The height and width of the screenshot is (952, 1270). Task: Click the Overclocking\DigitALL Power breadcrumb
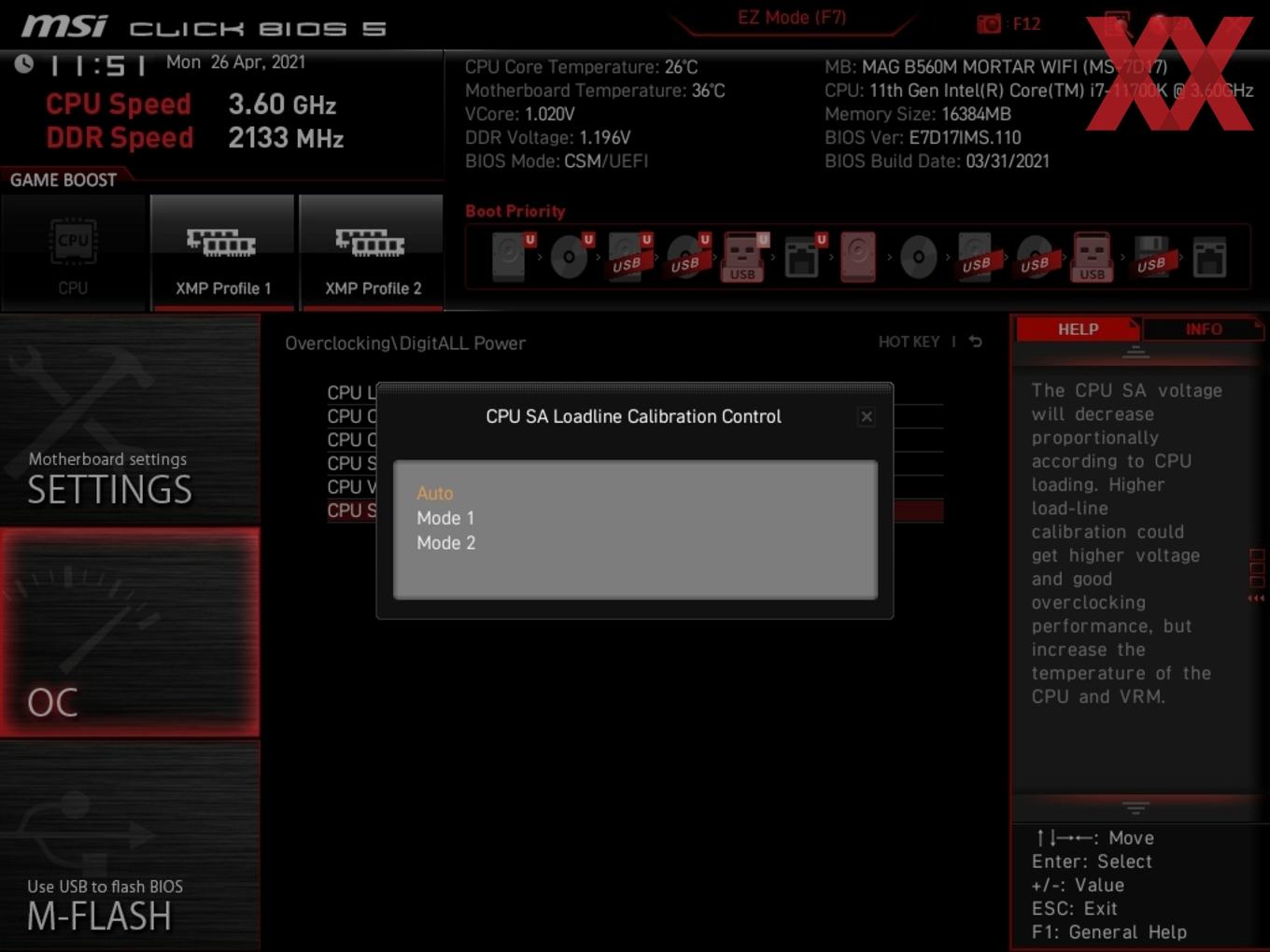click(405, 343)
